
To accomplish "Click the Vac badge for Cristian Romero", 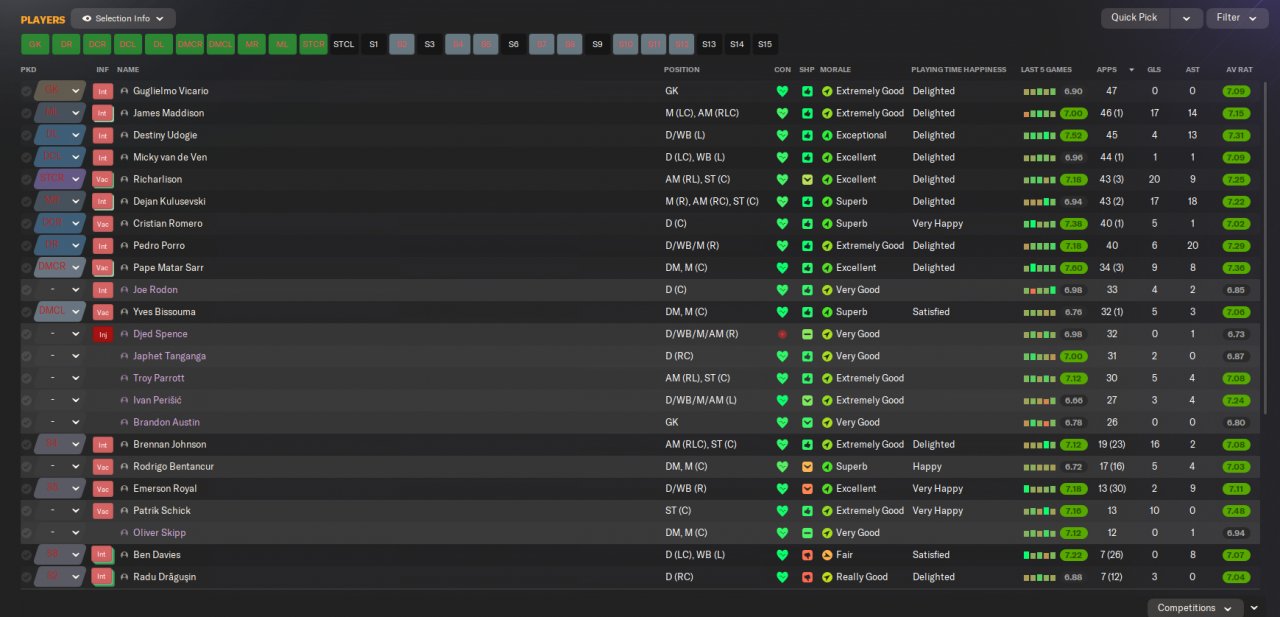I will (x=102, y=224).
